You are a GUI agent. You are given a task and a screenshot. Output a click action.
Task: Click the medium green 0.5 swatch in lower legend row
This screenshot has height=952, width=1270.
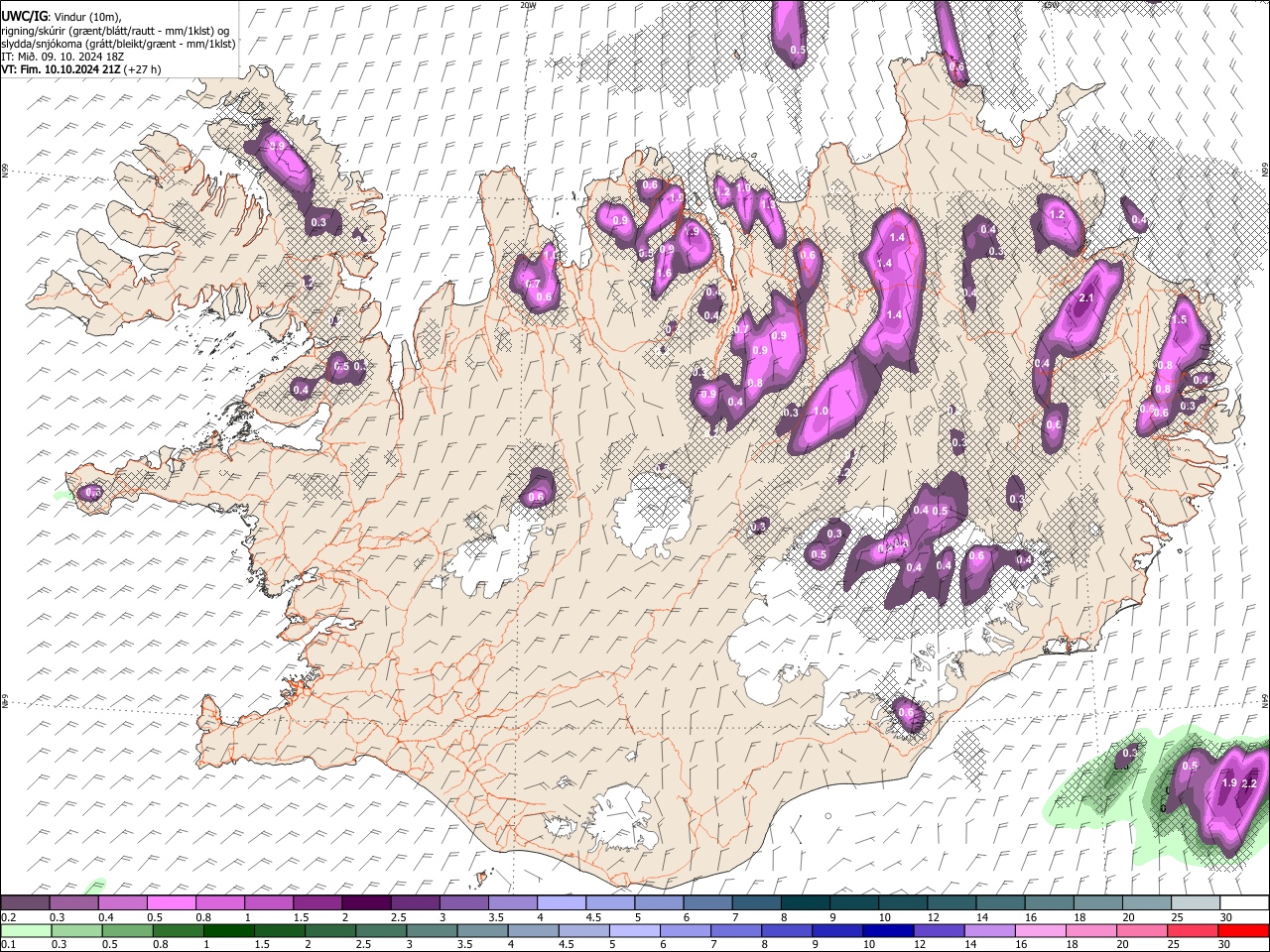coord(127,930)
